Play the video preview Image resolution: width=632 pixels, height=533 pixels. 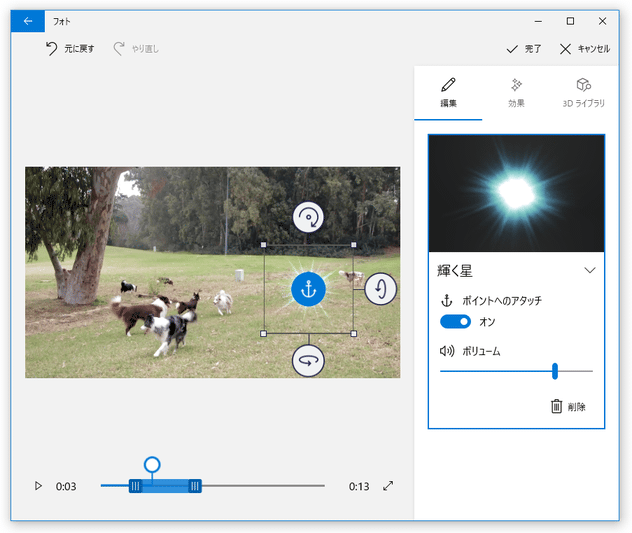(x=38, y=486)
